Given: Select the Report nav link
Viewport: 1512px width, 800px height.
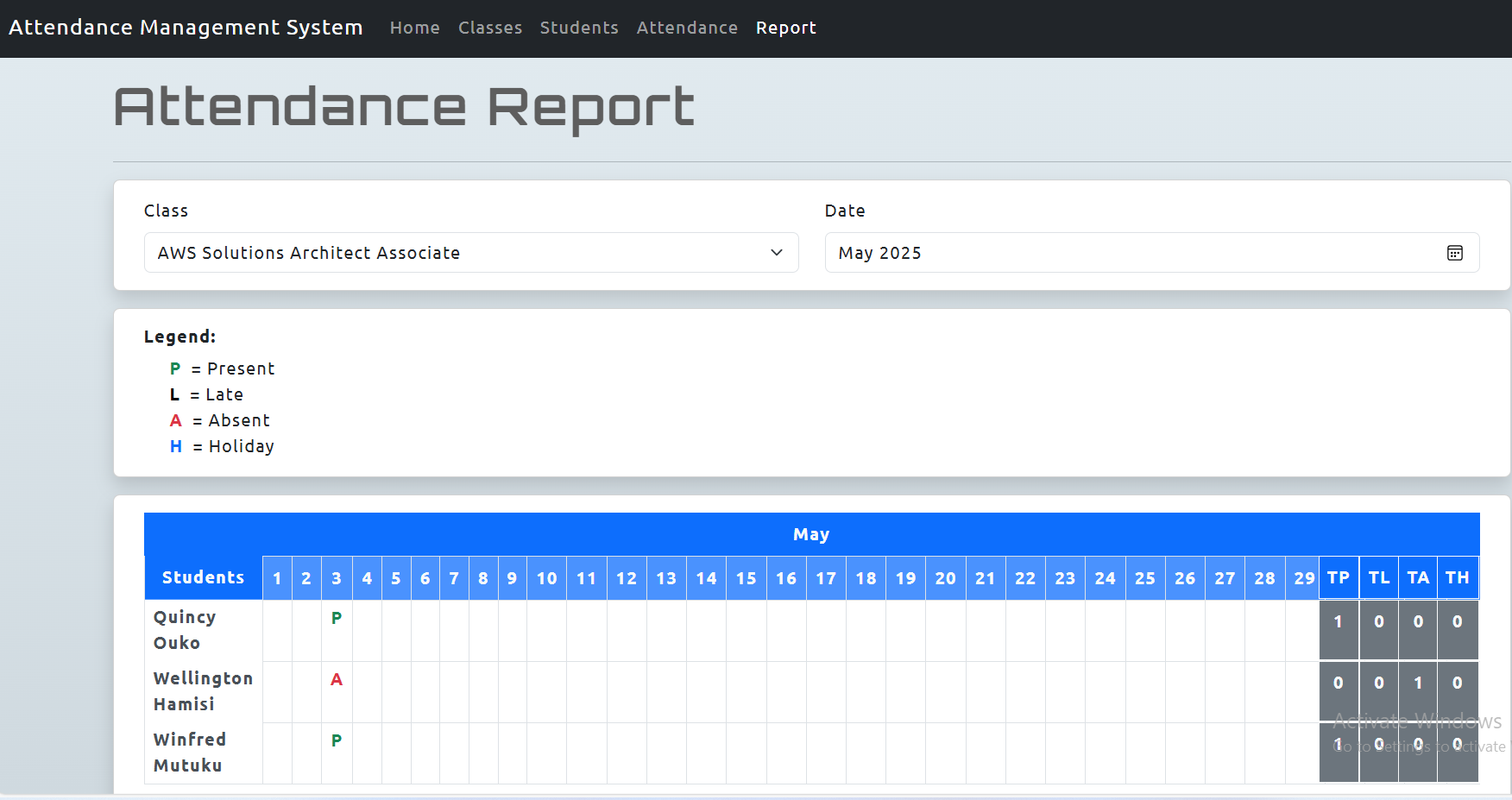Looking at the screenshot, I should click(786, 28).
